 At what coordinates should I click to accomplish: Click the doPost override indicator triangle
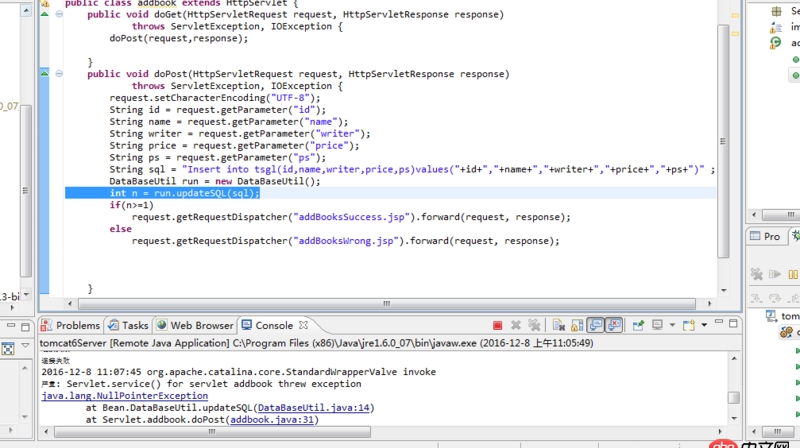click(x=45, y=73)
